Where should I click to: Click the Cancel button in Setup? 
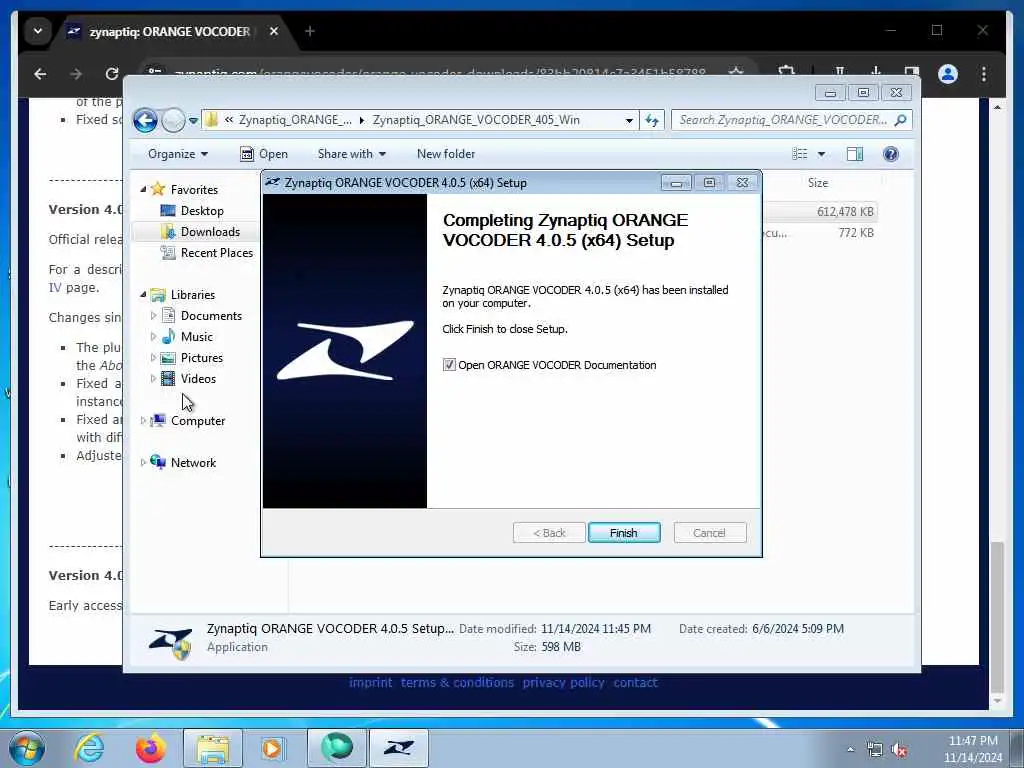[709, 533]
